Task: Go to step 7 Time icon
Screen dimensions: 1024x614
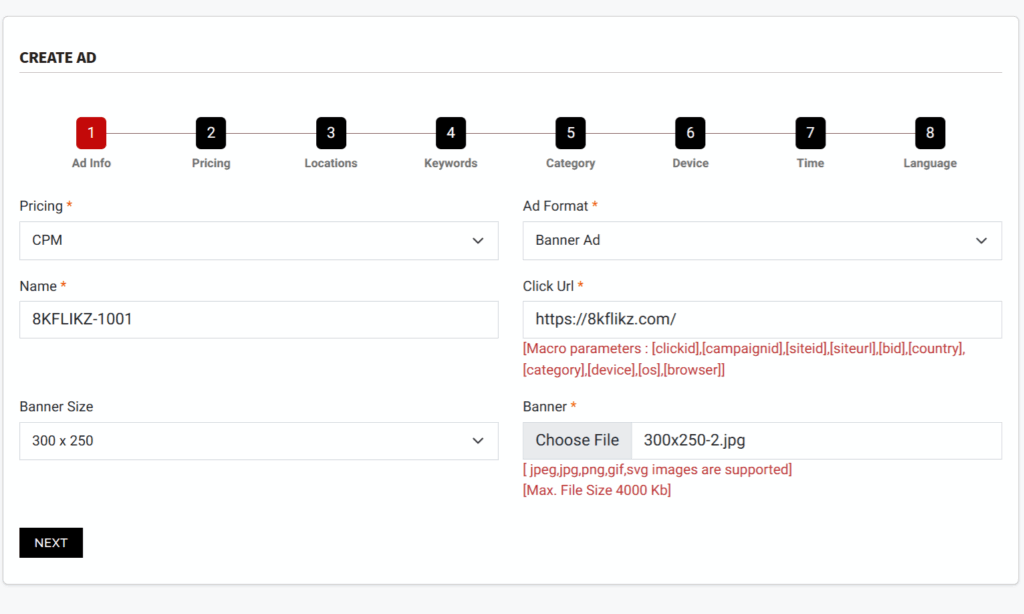Action: click(810, 133)
